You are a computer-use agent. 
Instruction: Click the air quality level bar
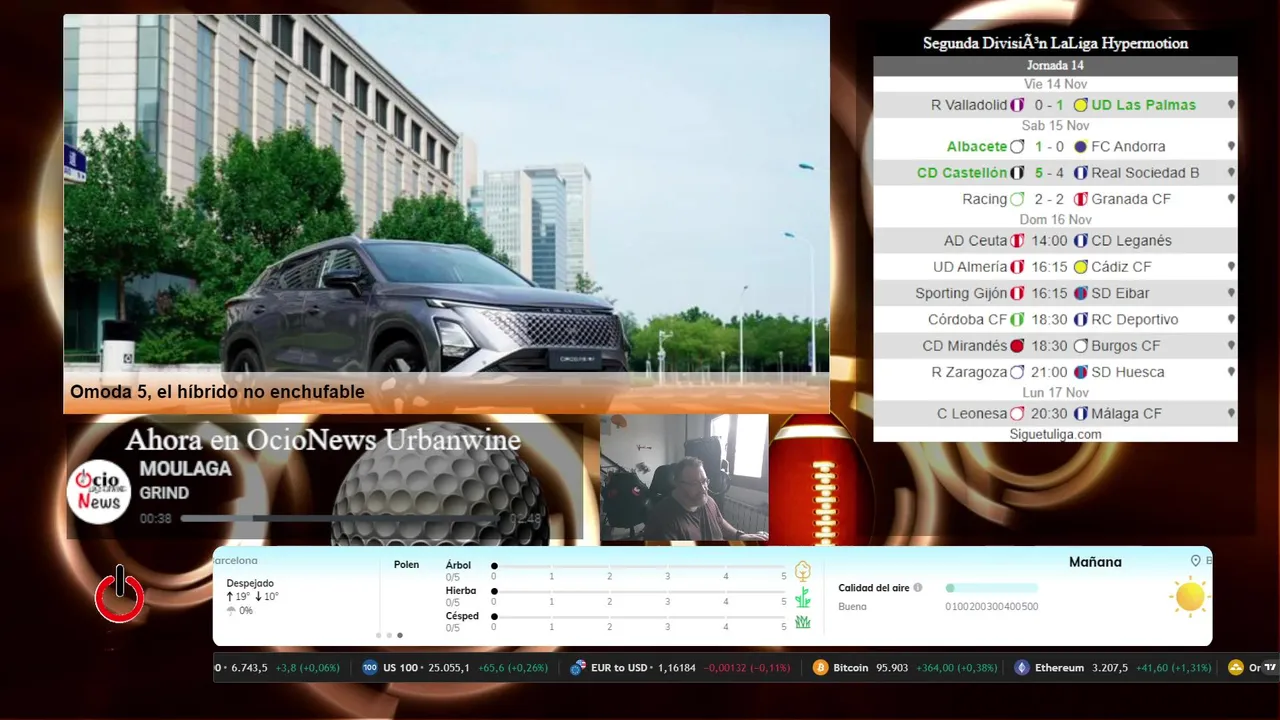[991, 588]
